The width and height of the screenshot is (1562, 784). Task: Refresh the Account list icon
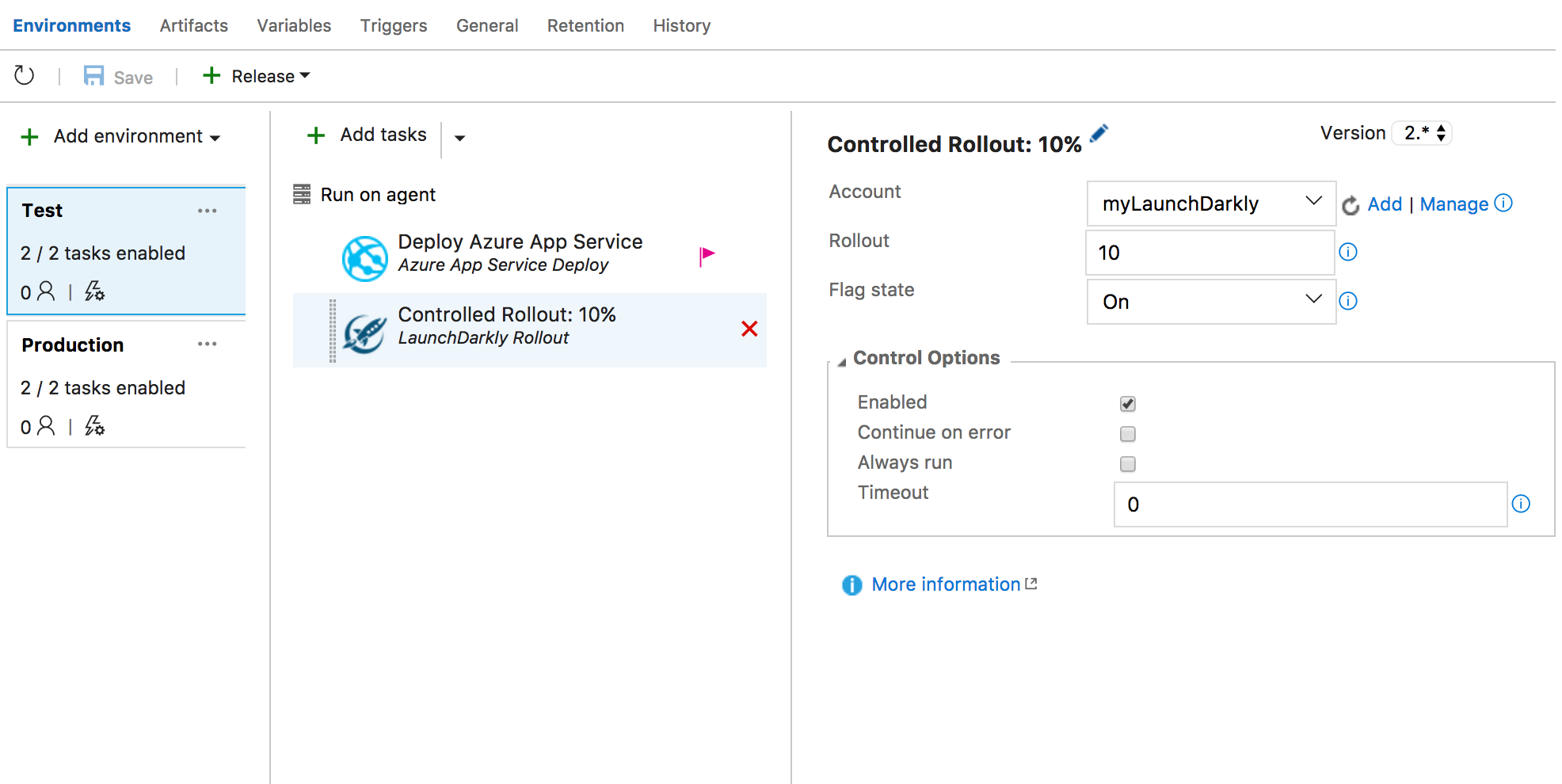tap(1351, 205)
